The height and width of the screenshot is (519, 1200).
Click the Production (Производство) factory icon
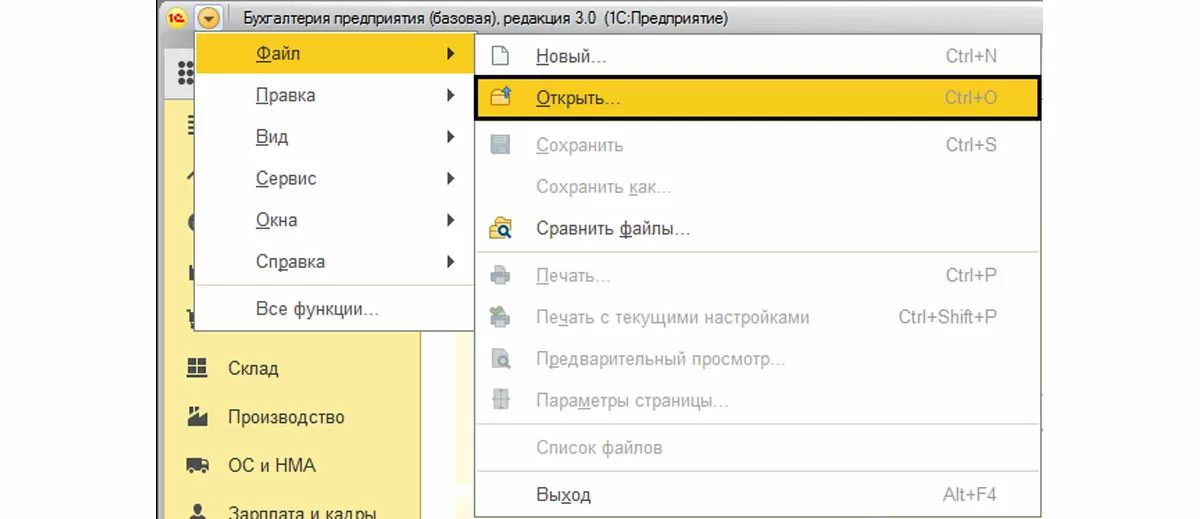click(196, 417)
